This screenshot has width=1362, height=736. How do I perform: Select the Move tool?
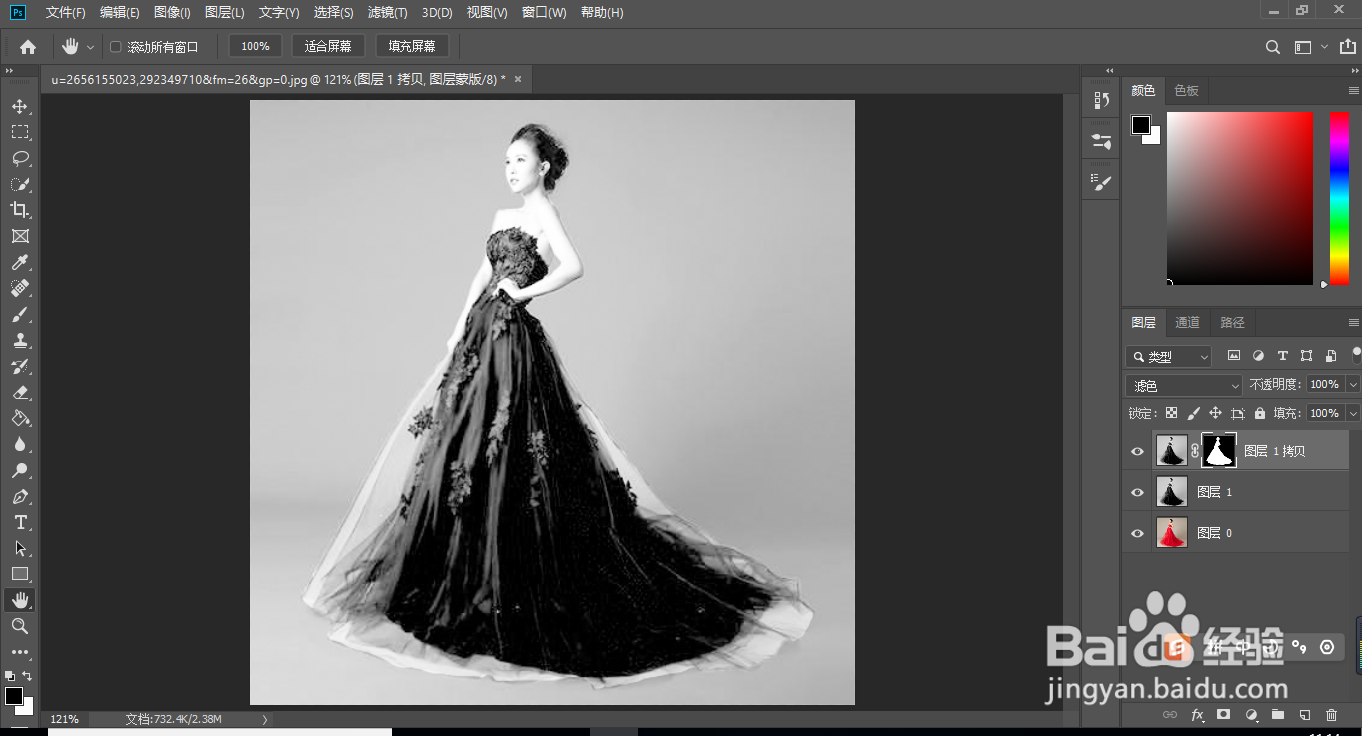click(20, 105)
